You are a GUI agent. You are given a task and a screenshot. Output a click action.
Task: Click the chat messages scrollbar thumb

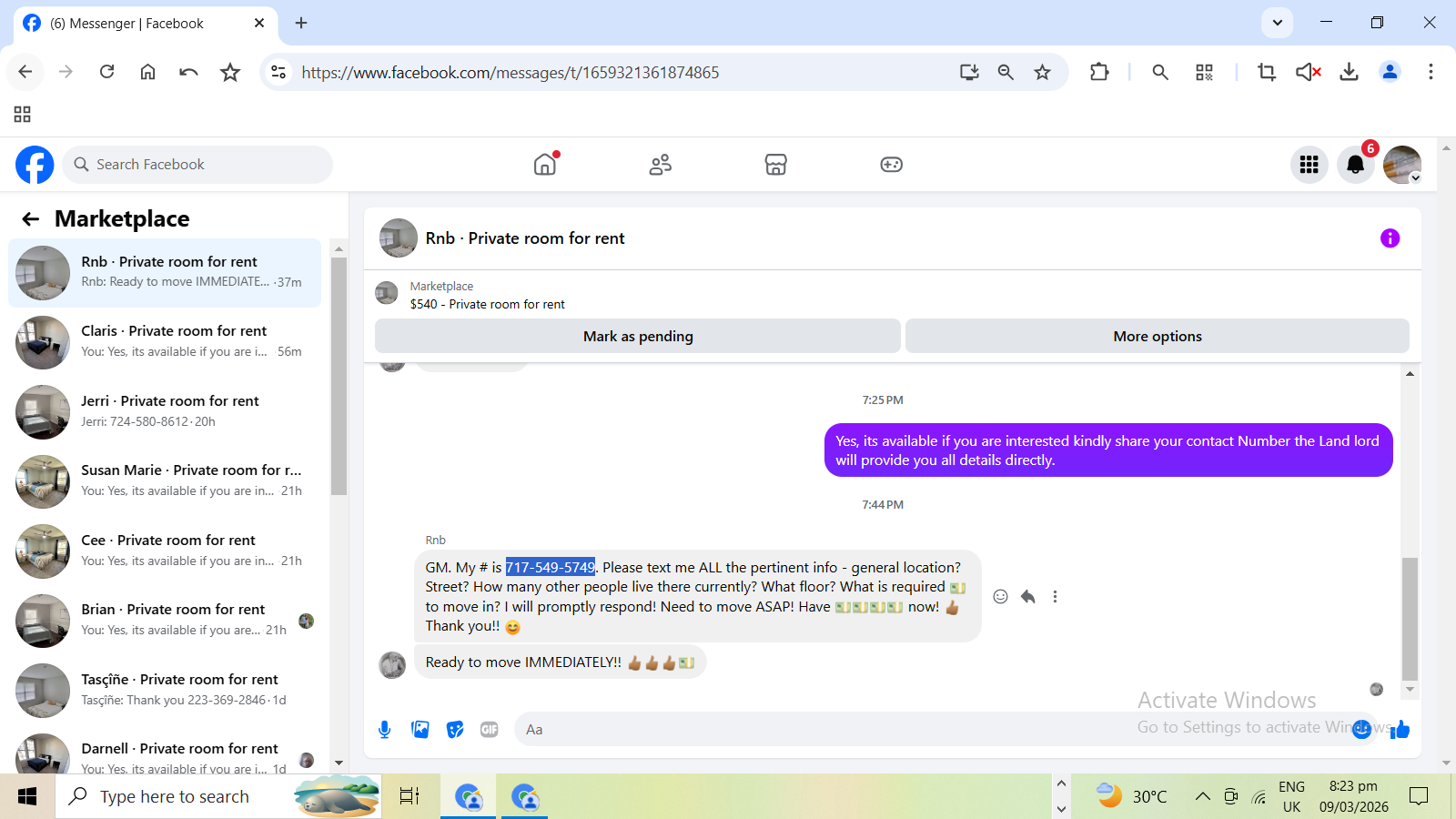1410,619
